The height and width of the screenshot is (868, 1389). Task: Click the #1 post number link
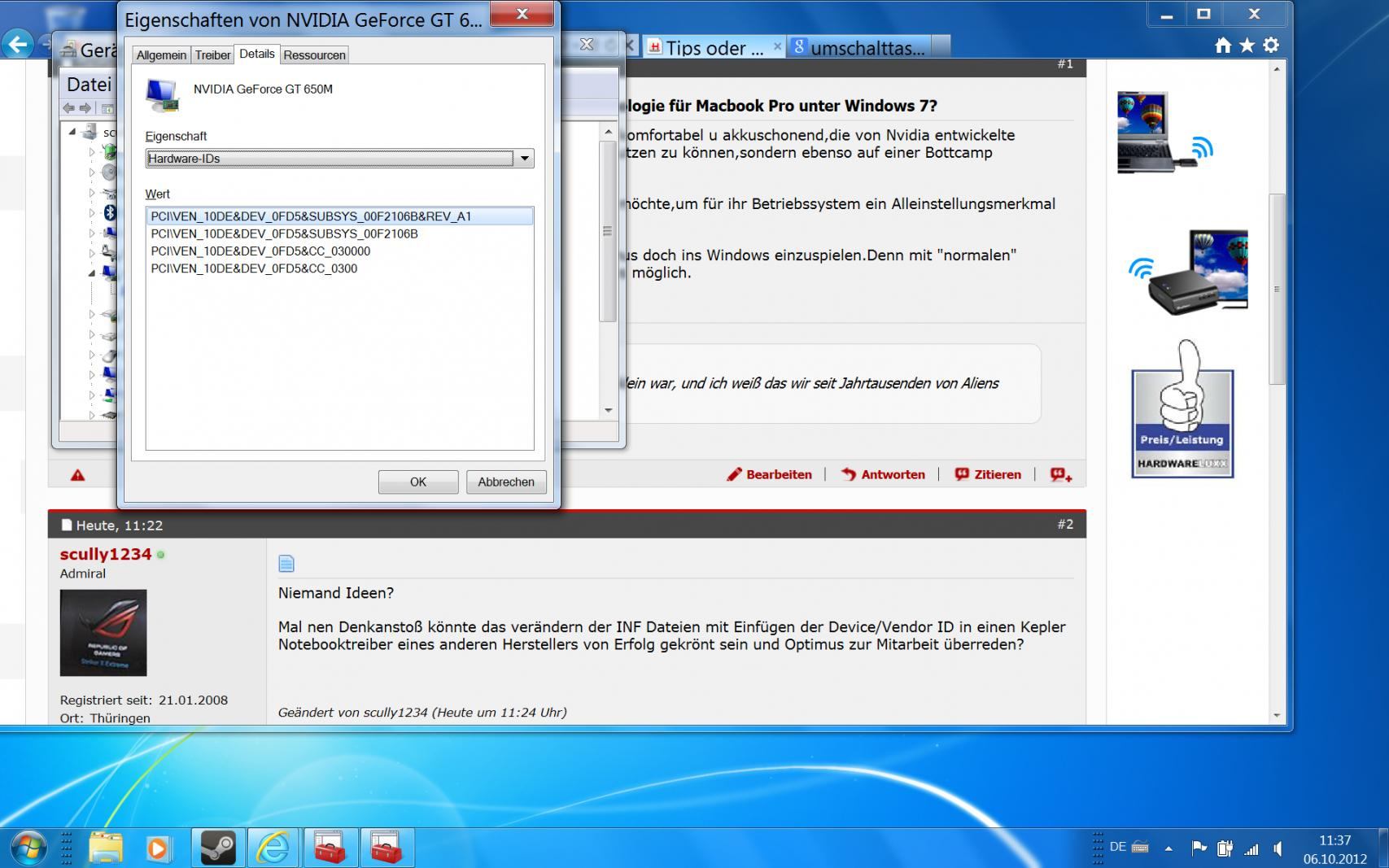(1065, 63)
